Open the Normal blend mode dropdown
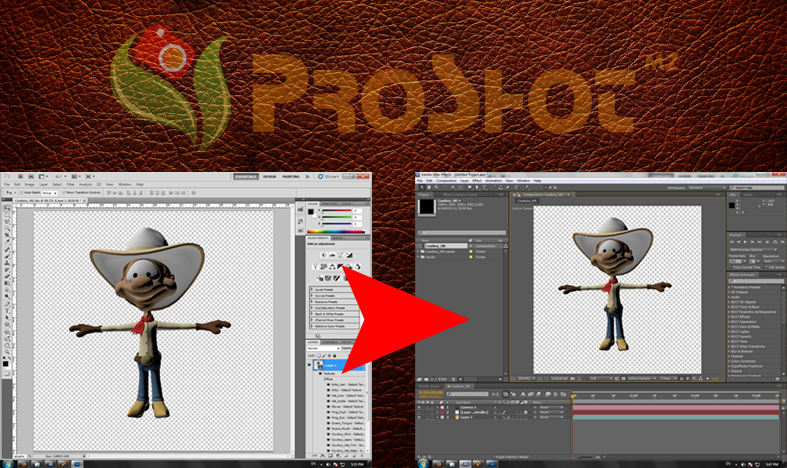787x468 pixels. (x=324, y=348)
